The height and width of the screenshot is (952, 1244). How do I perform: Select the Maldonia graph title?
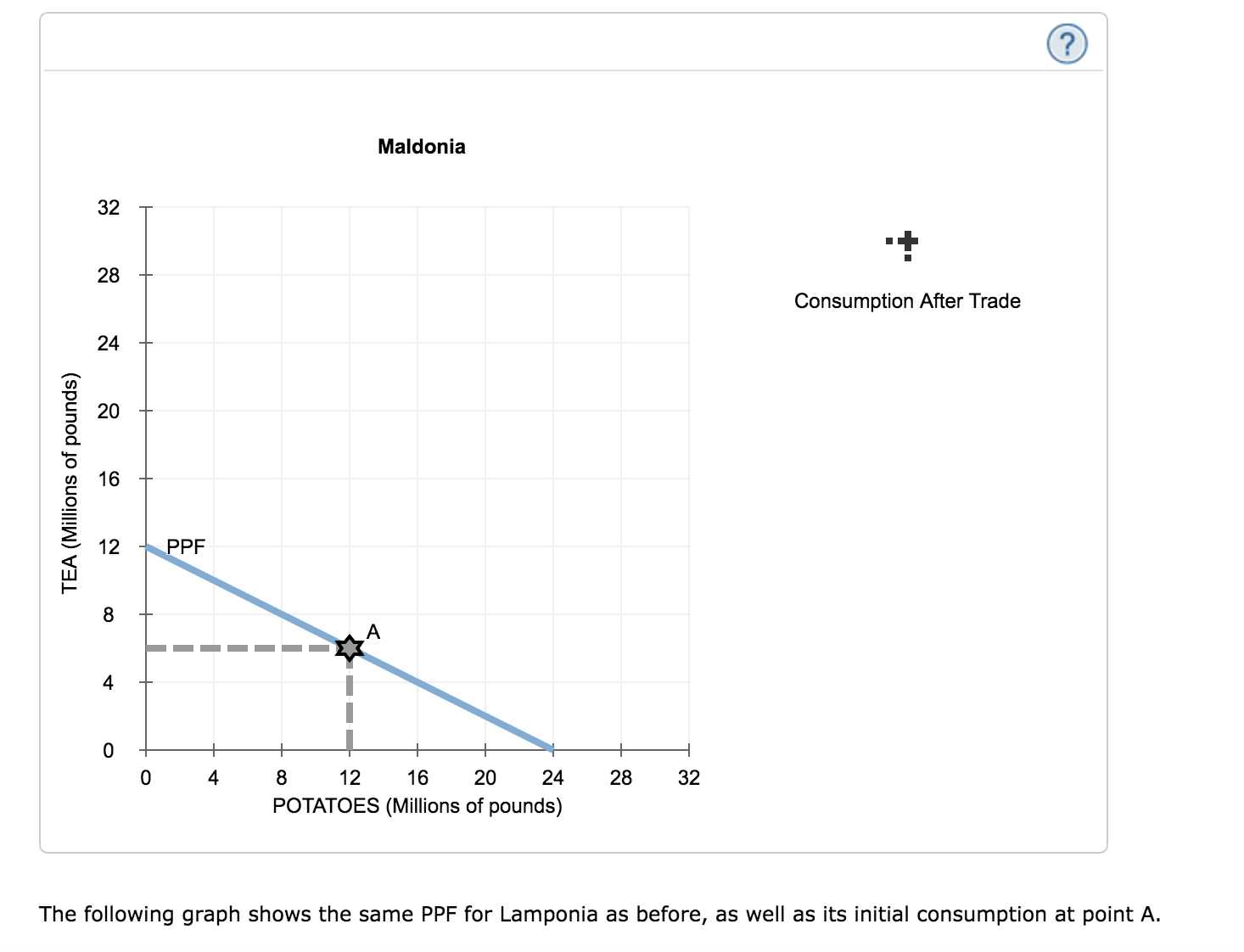(422, 145)
